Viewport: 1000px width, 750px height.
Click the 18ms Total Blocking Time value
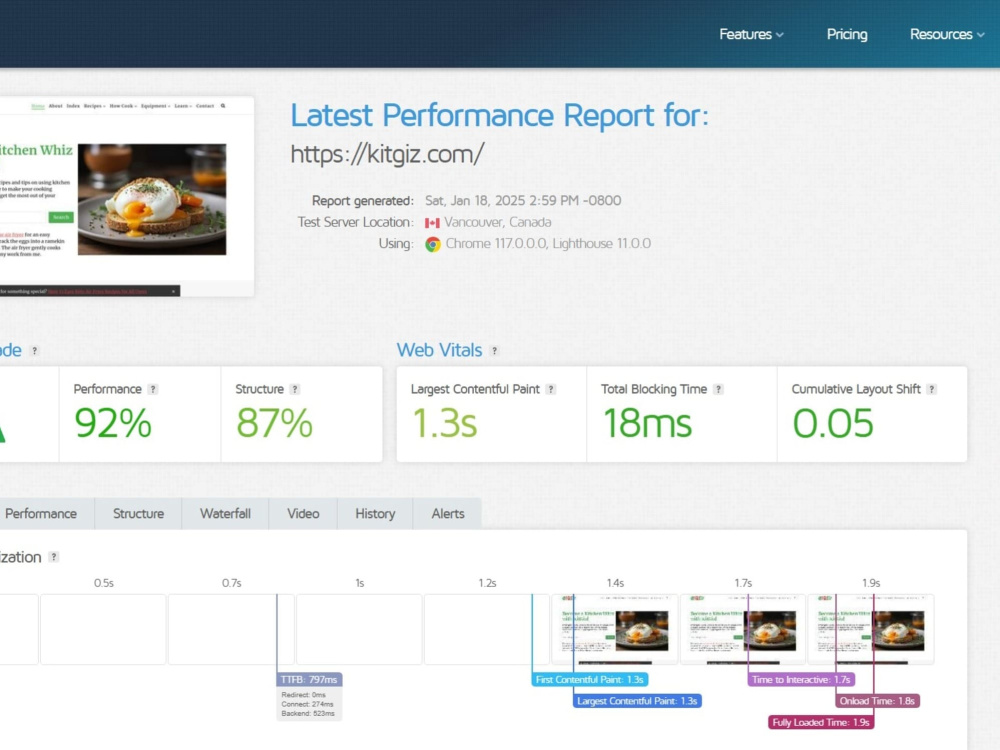tap(647, 423)
